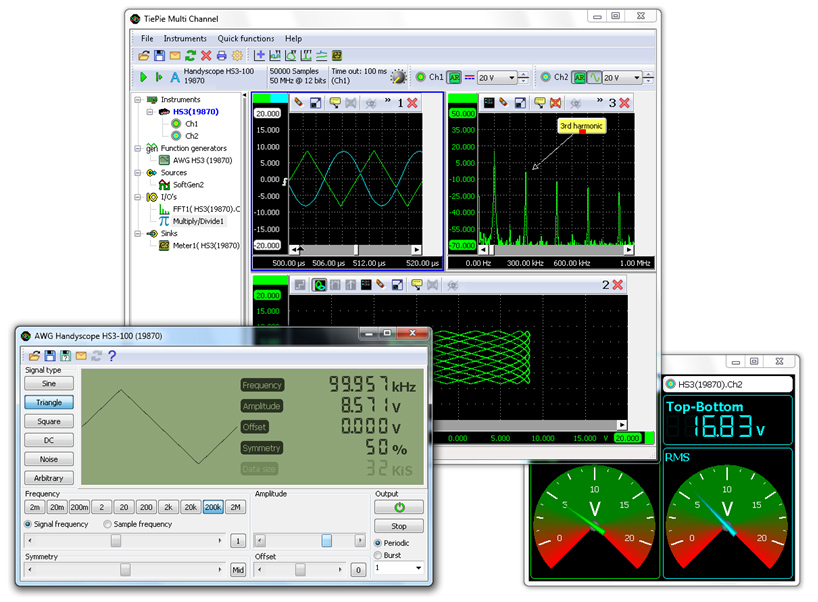Select Meter1 sink in the tree

coord(206,246)
